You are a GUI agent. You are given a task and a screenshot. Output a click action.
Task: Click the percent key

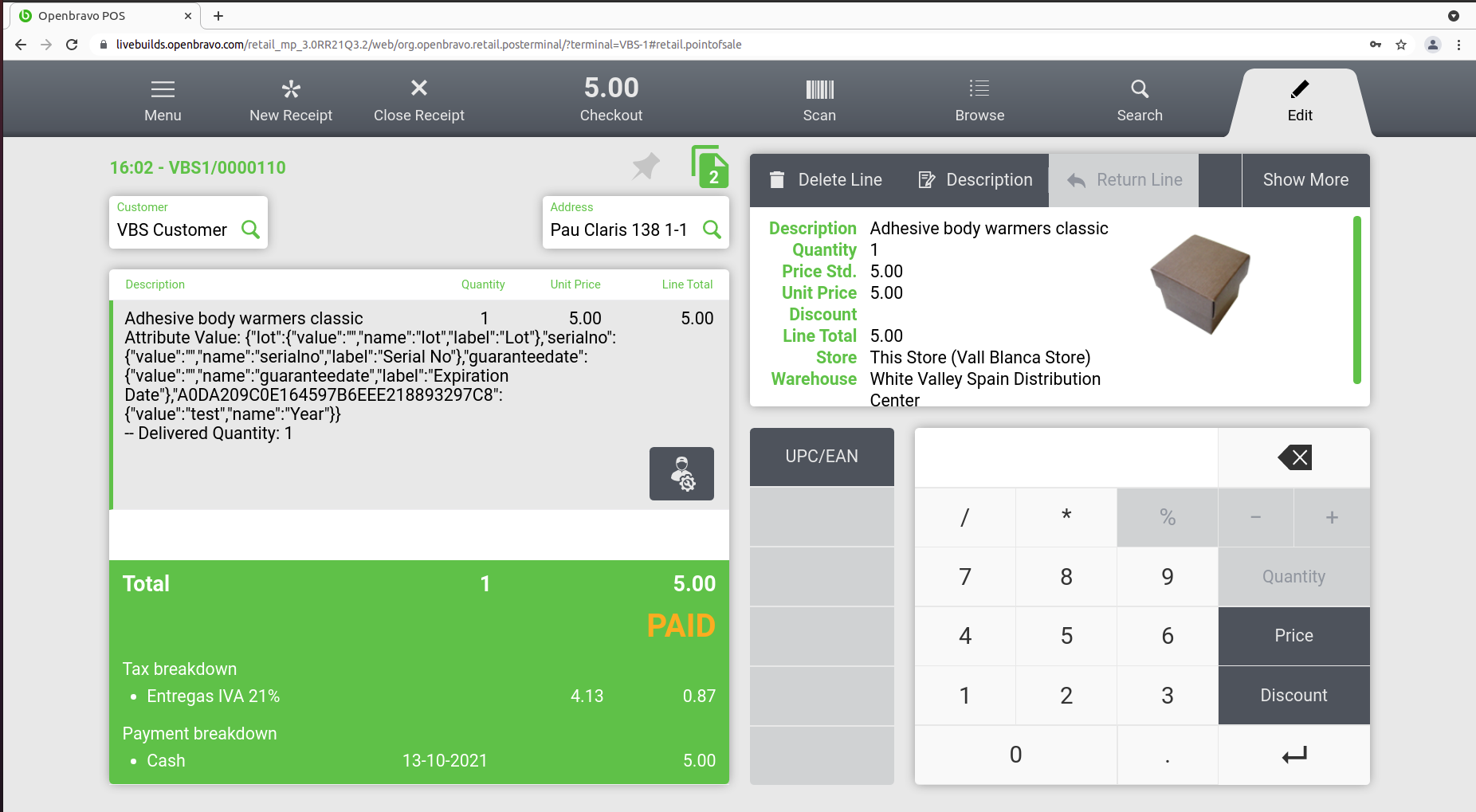tap(1168, 517)
